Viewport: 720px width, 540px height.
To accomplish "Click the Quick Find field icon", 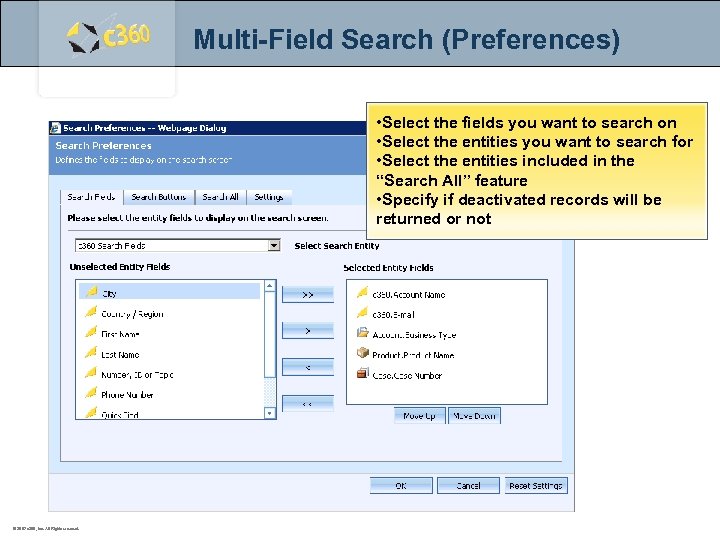I will [x=91, y=412].
